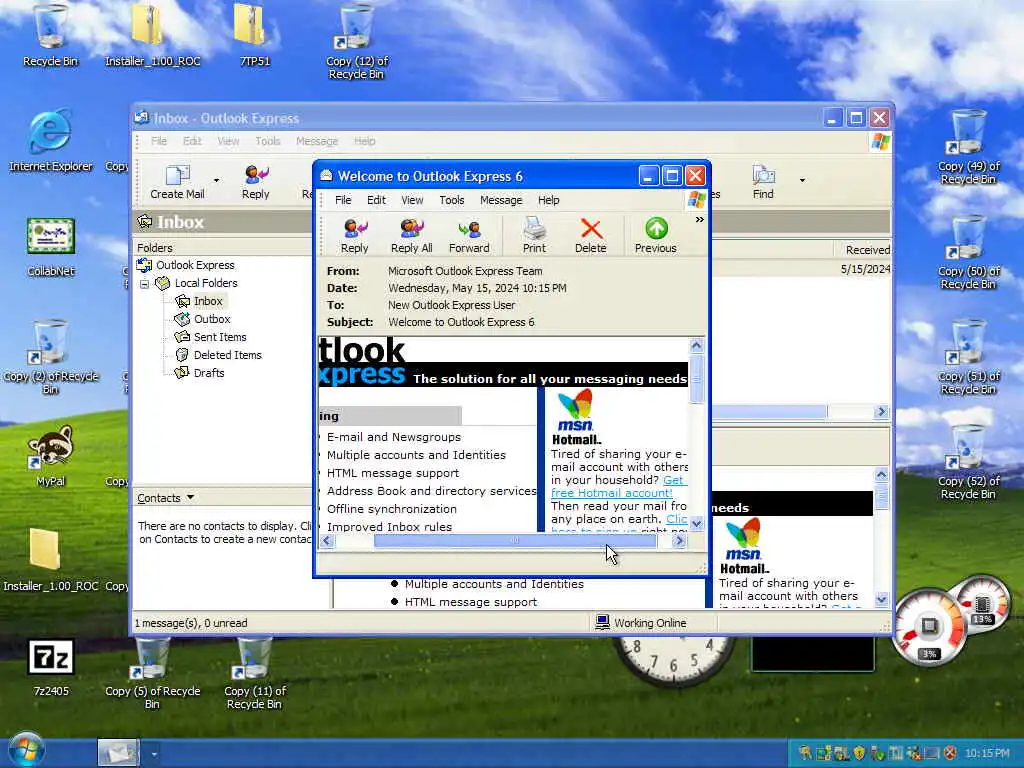The image size is (1024, 768).
Task: Open Copy (51) of Recycle Bin
Action: (968, 357)
